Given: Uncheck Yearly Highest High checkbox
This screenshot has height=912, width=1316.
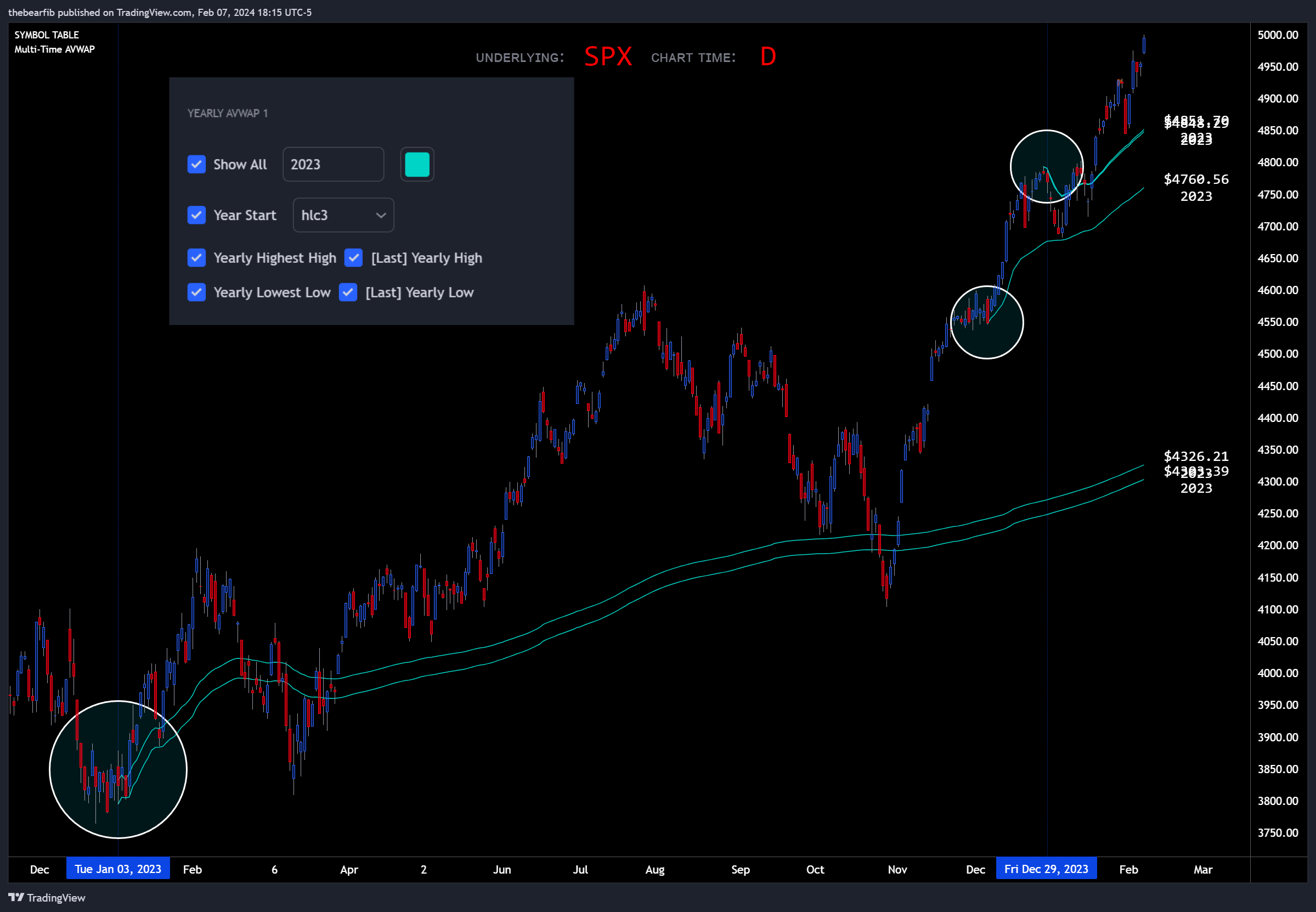Looking at the screenshot, I should [x=196, y=258].
